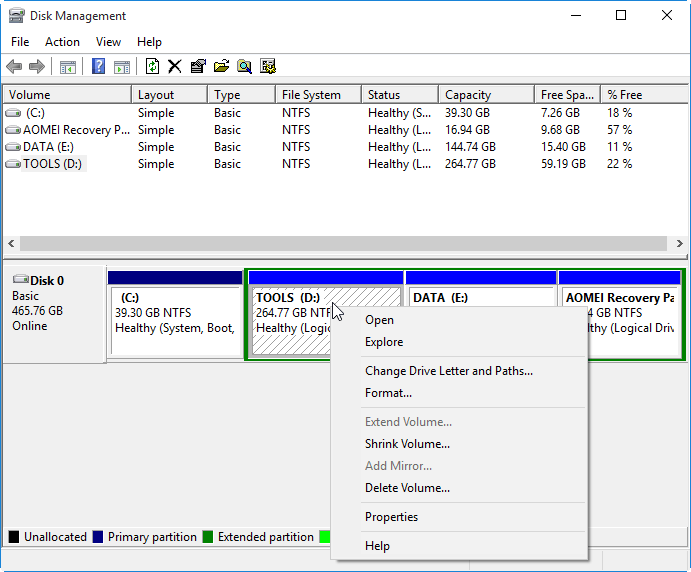This screenshot has height=572, width=691.
Task: Select Delete Volume in context menu
Action: pos(407,488)
